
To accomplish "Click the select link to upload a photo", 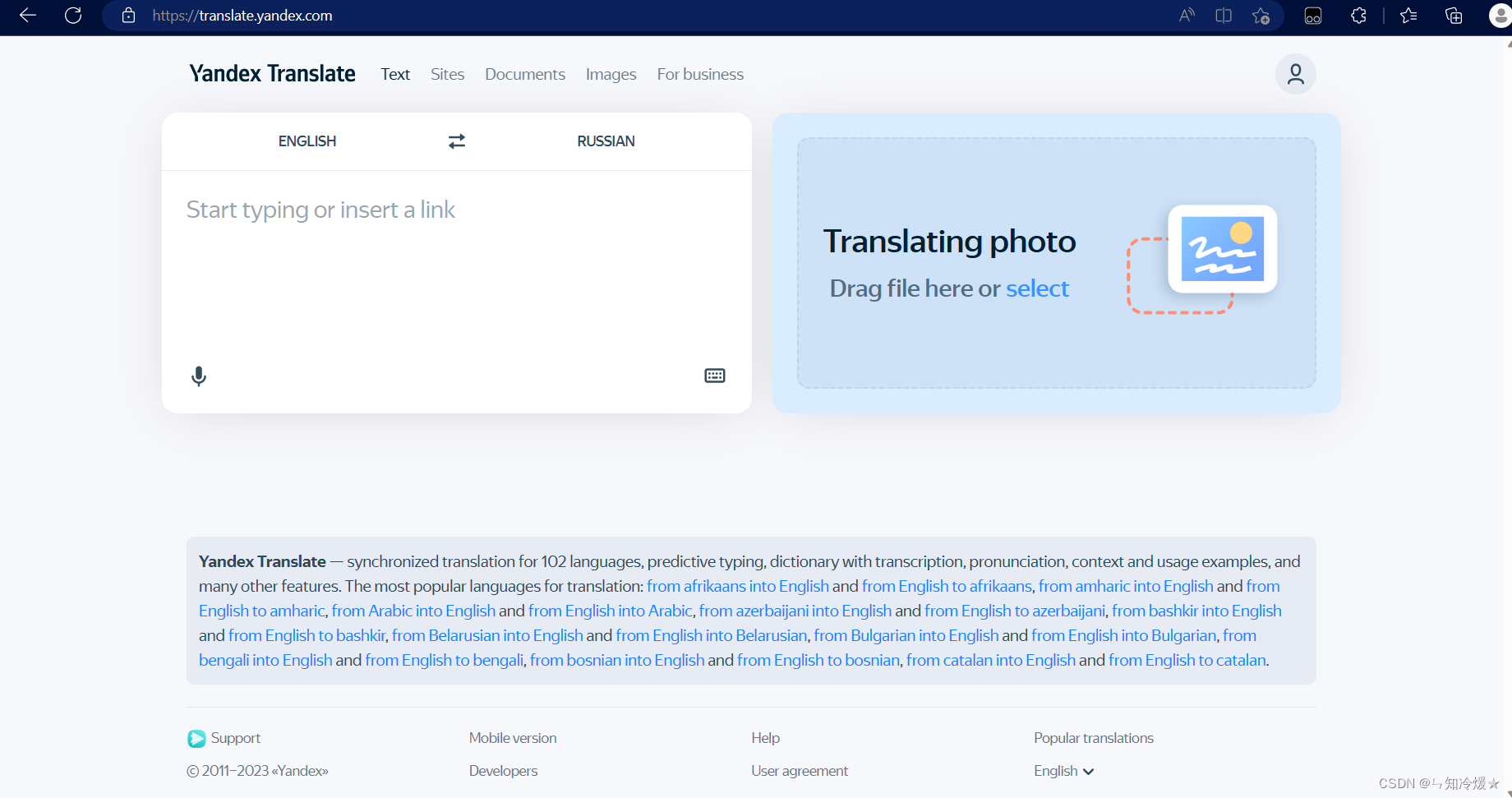I will click(x=1037, y=288).
